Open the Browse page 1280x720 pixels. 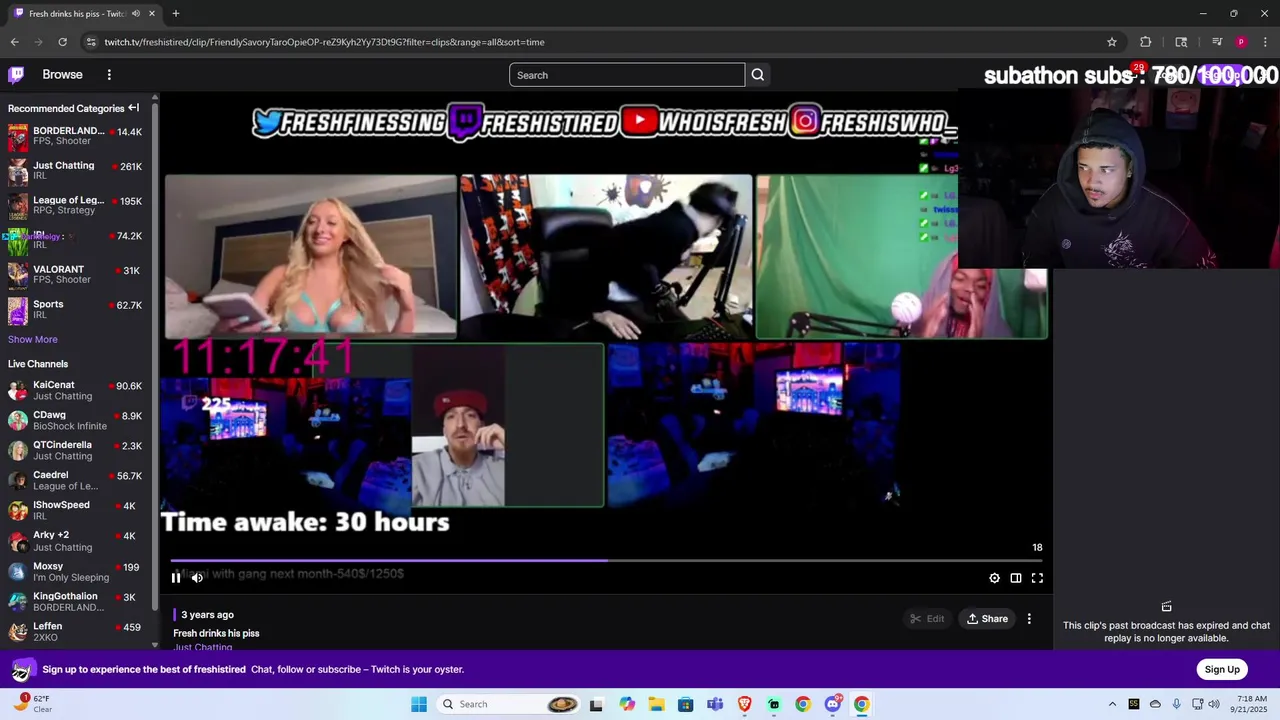62,75
